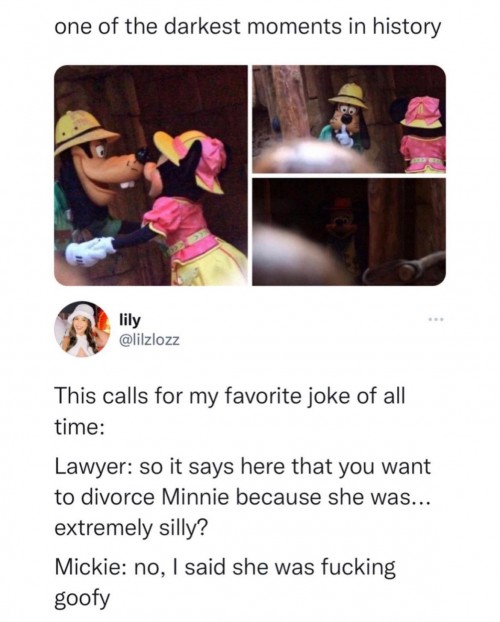Open the three-dot more options menu

click(x=436, y=319)
